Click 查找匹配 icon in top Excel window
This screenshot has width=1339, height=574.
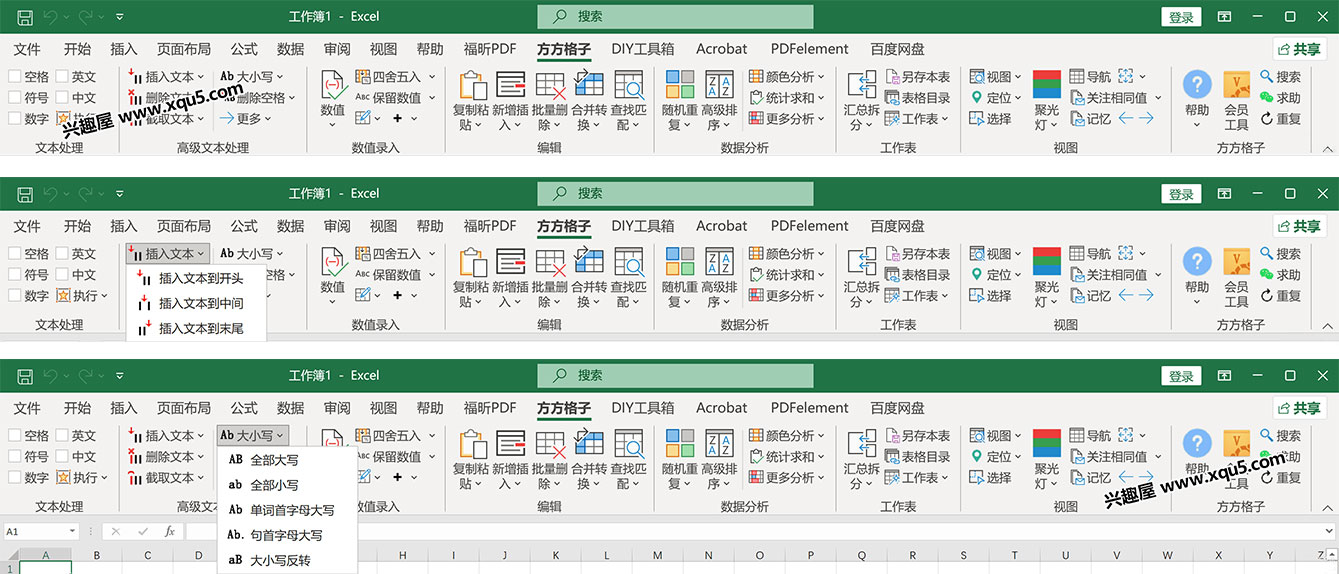pos(629,85)
